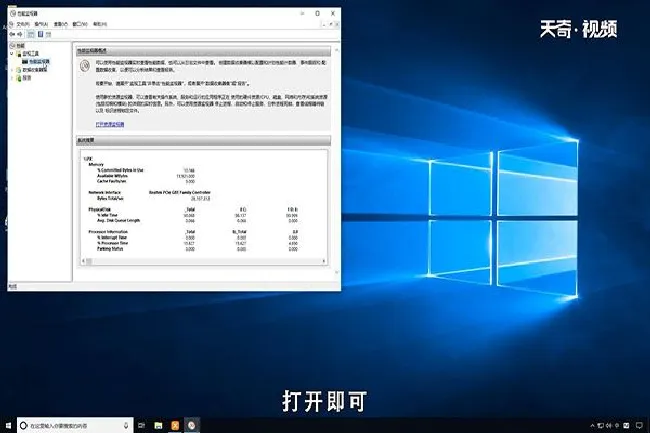Open the 帮助 (Help) menu
The height and width of the screenshot is (433, 650).
[100, 24]
